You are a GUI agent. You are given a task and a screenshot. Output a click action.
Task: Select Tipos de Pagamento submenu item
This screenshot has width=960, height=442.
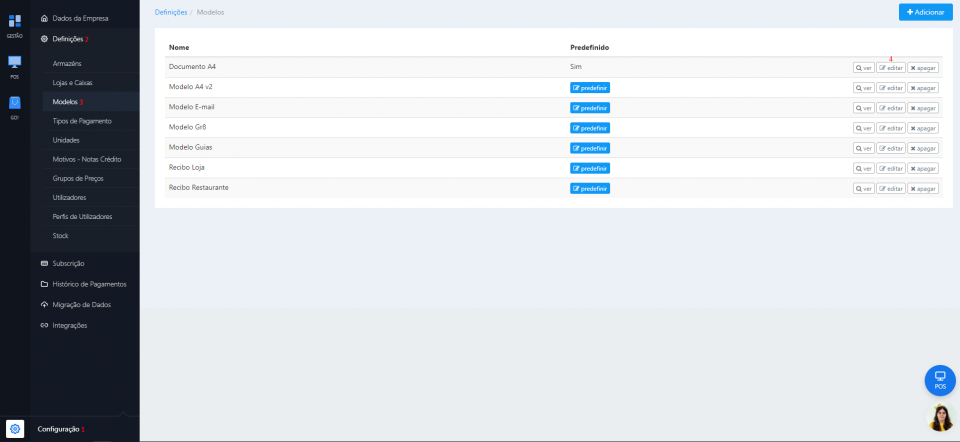tap(82, 121)
